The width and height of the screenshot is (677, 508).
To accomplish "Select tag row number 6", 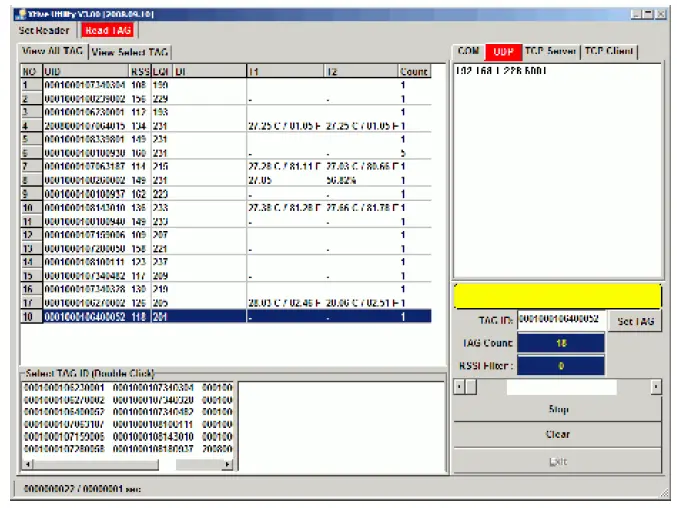I will (226, 153).
